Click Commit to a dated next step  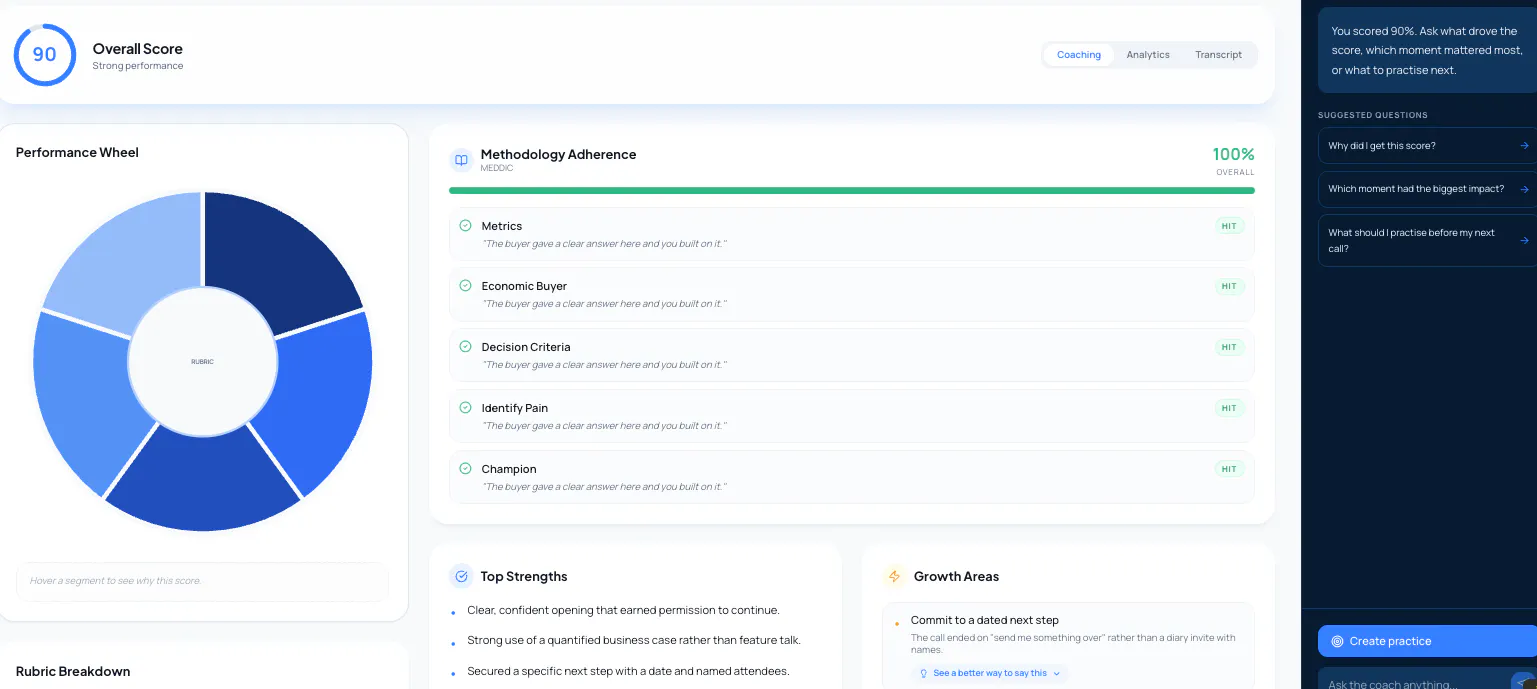click(984, 620)
